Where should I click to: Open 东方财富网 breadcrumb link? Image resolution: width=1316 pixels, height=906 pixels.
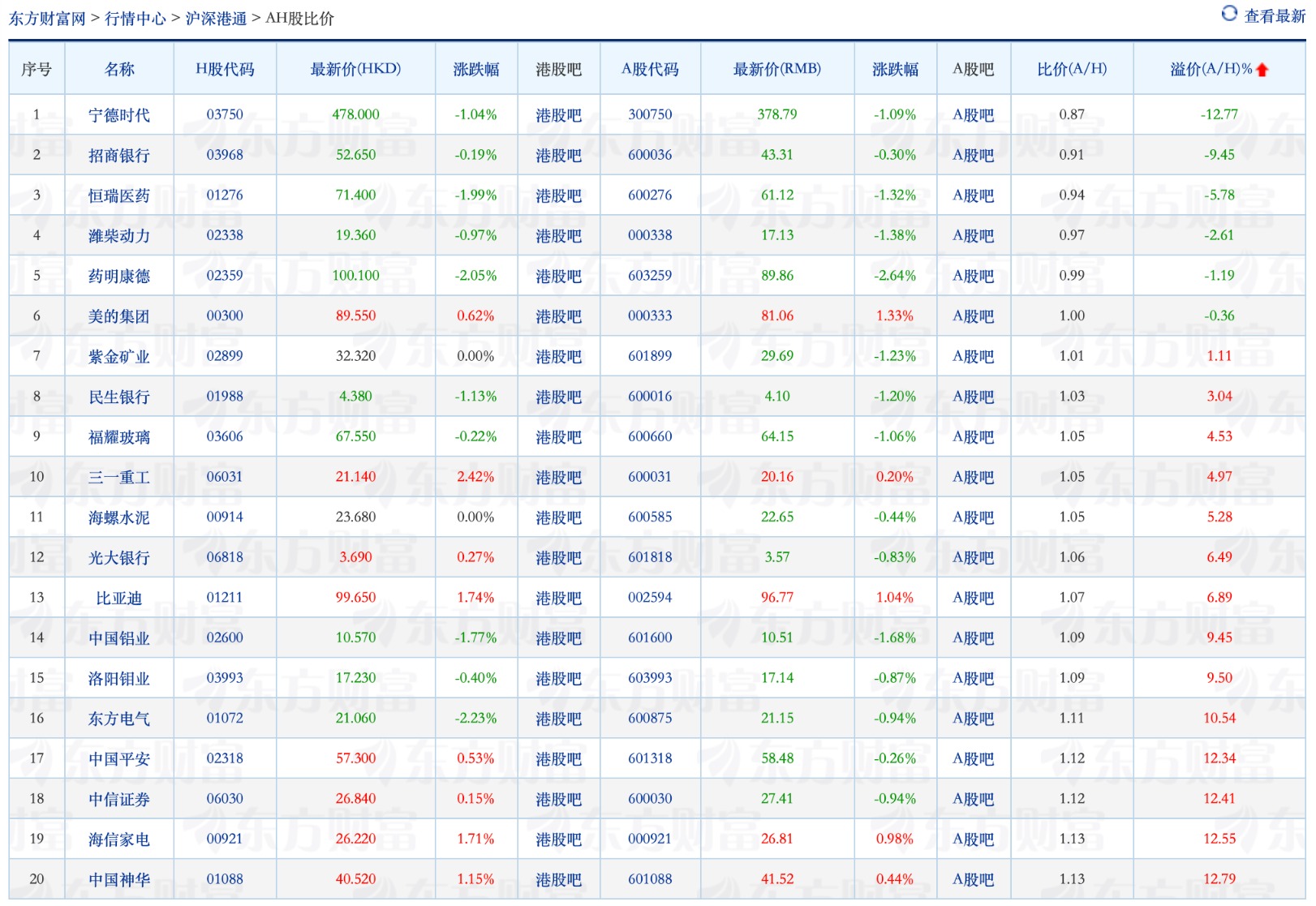(47, 19)
